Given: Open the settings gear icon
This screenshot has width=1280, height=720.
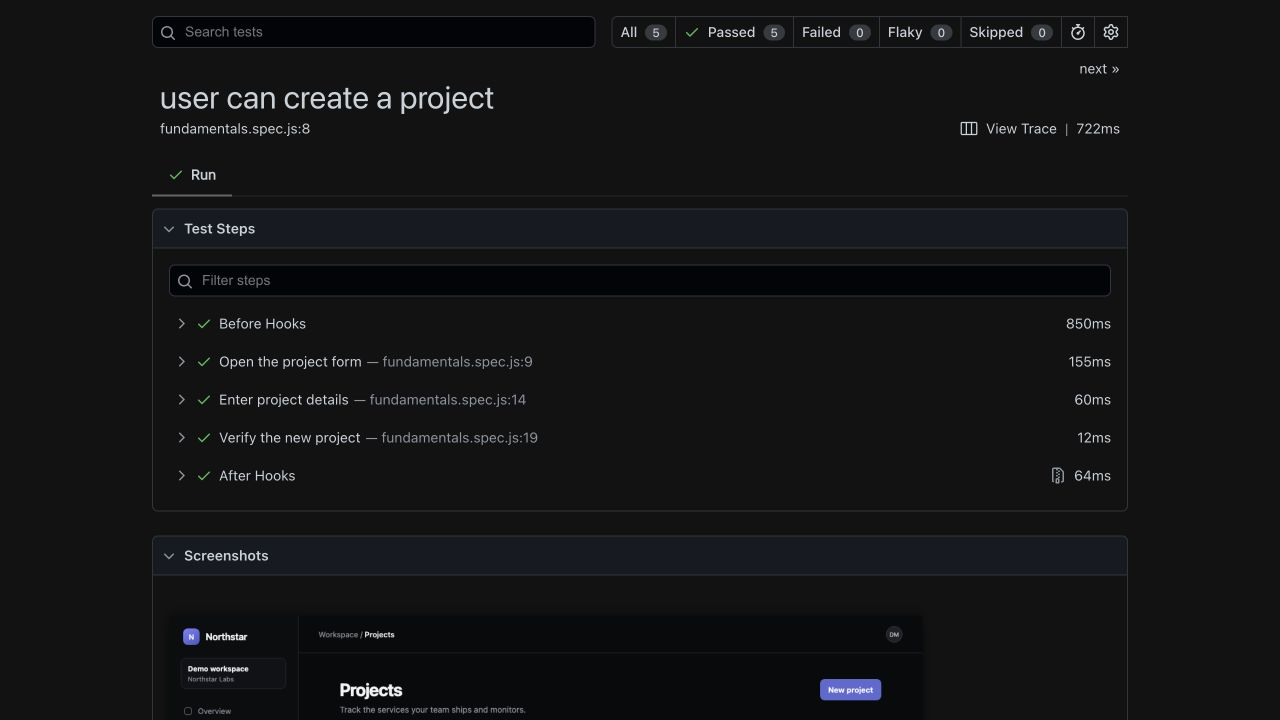Looking at the screenshot, I should [x=1111, y=32].
